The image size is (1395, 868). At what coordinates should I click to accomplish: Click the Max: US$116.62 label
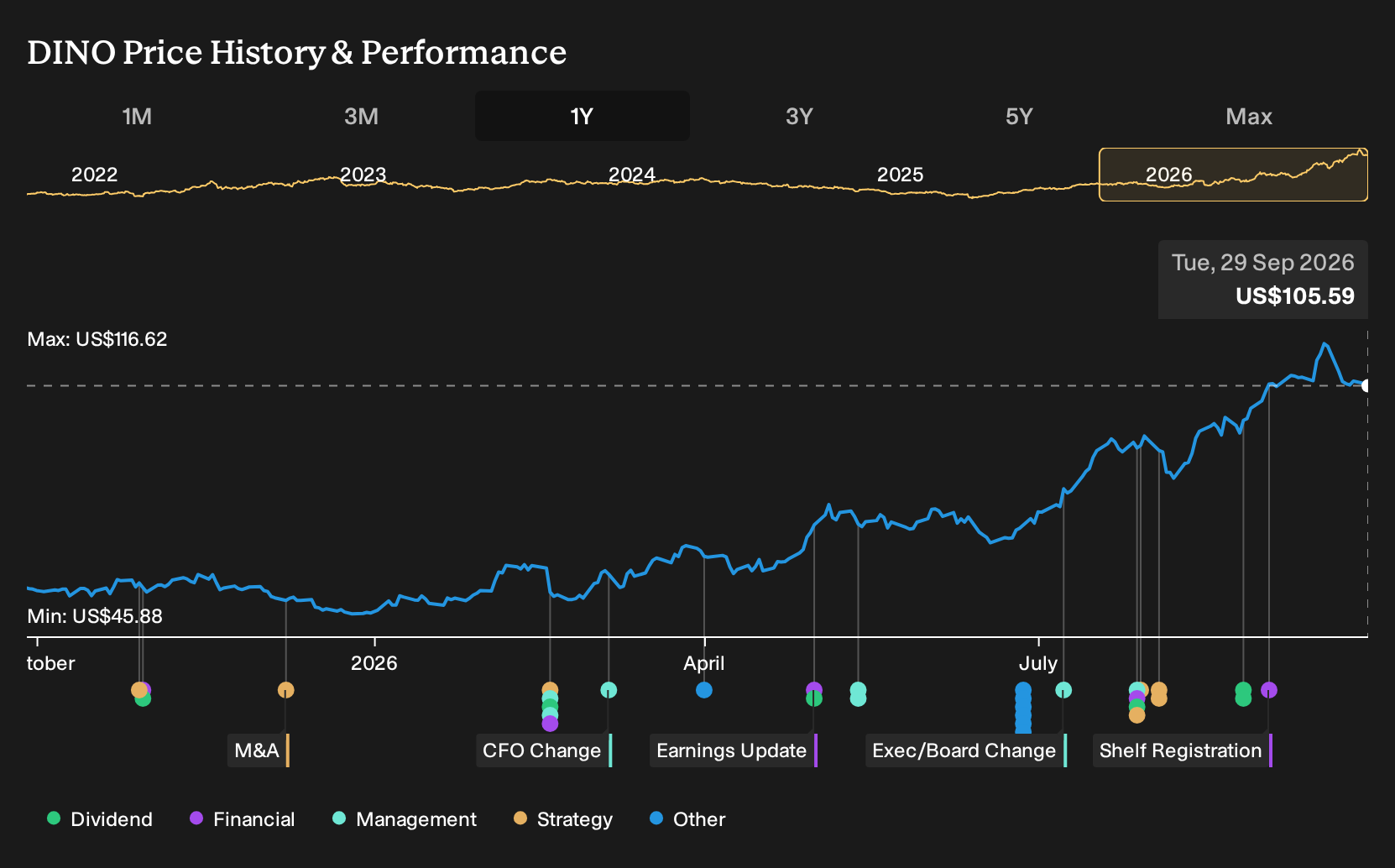point(97,339)
